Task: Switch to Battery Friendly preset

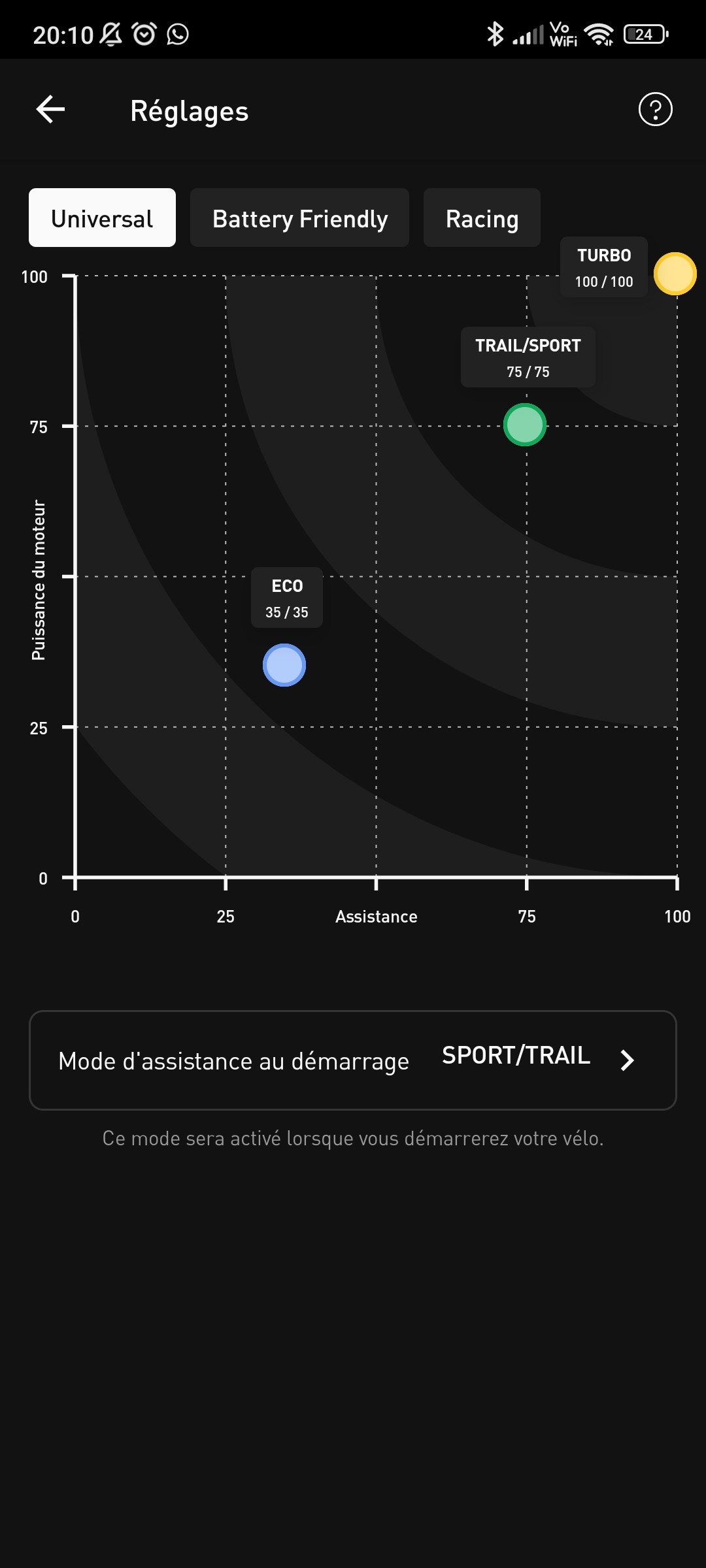Action: coord(299,218)
